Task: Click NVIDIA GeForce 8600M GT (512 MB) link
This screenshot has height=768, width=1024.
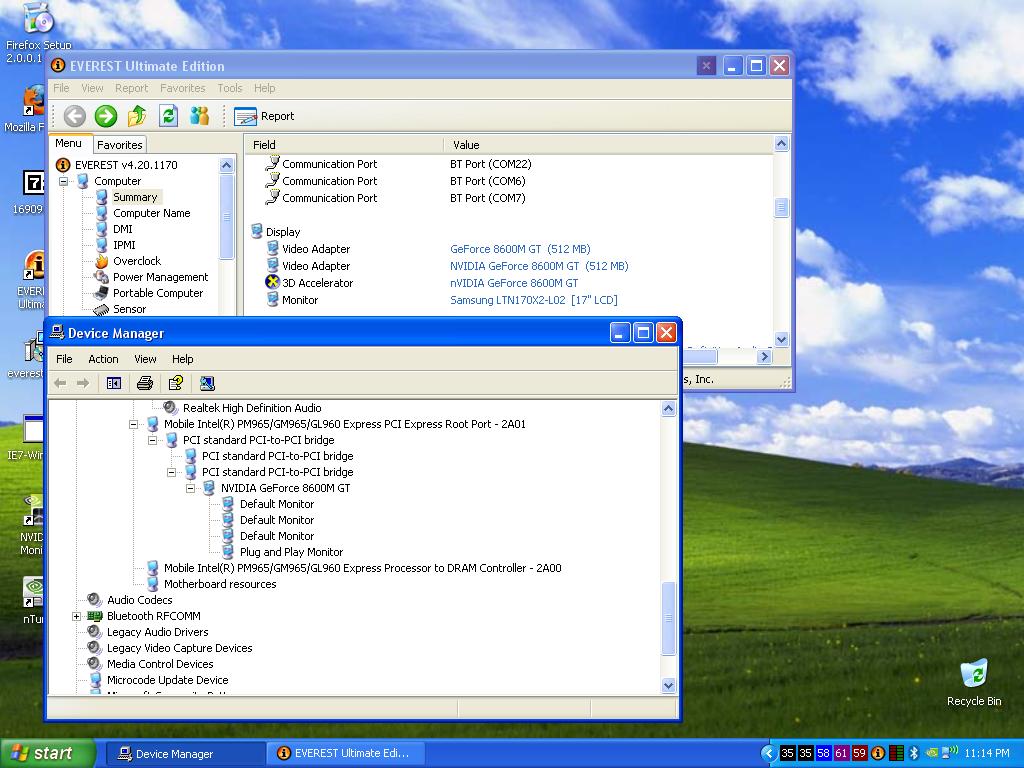Action: [539, 266]
